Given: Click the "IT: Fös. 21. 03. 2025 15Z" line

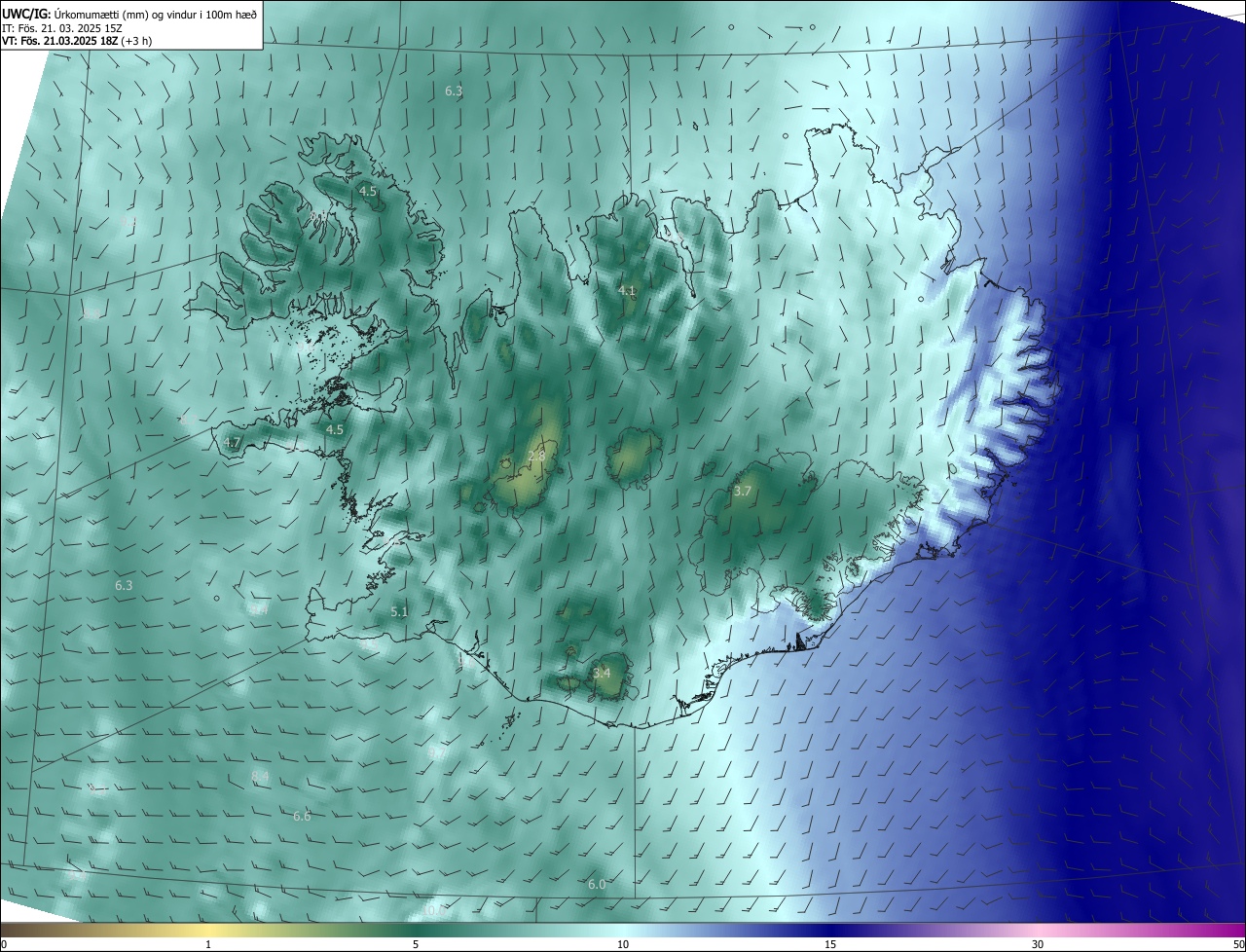Looking at the screenshot, I should point(61,27).
